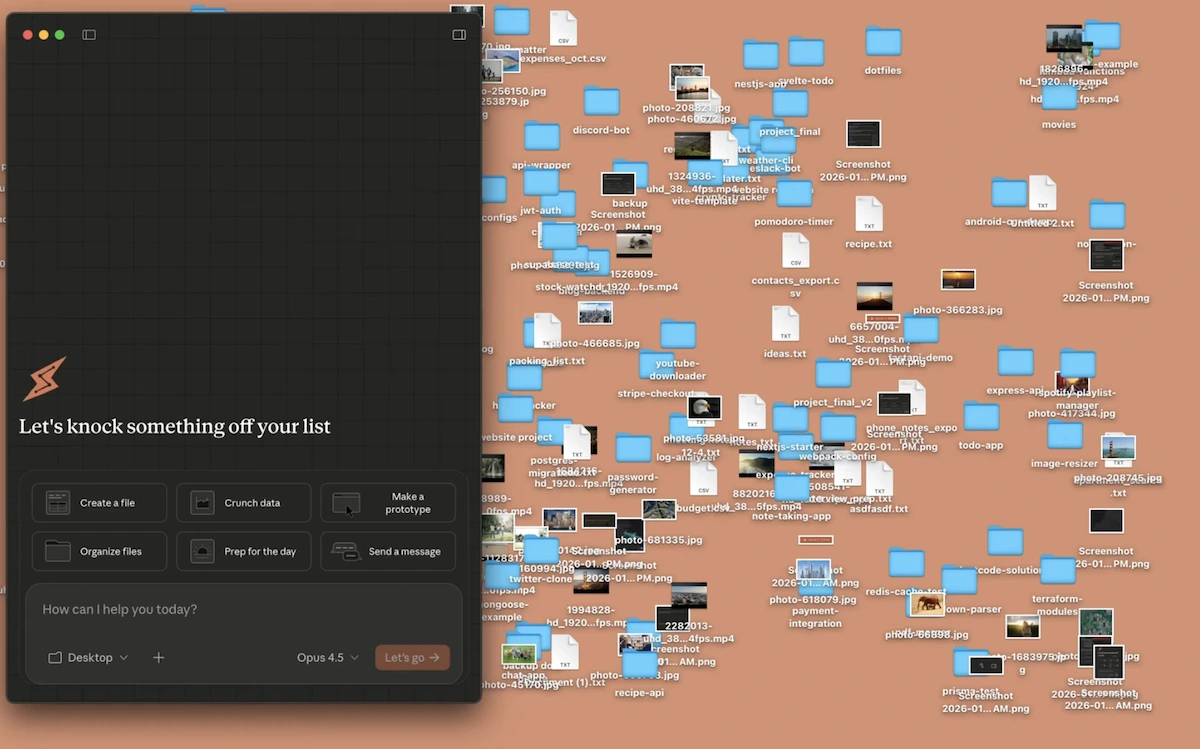
Task: Select the Organize files suggestion
Action: [98, 551]
